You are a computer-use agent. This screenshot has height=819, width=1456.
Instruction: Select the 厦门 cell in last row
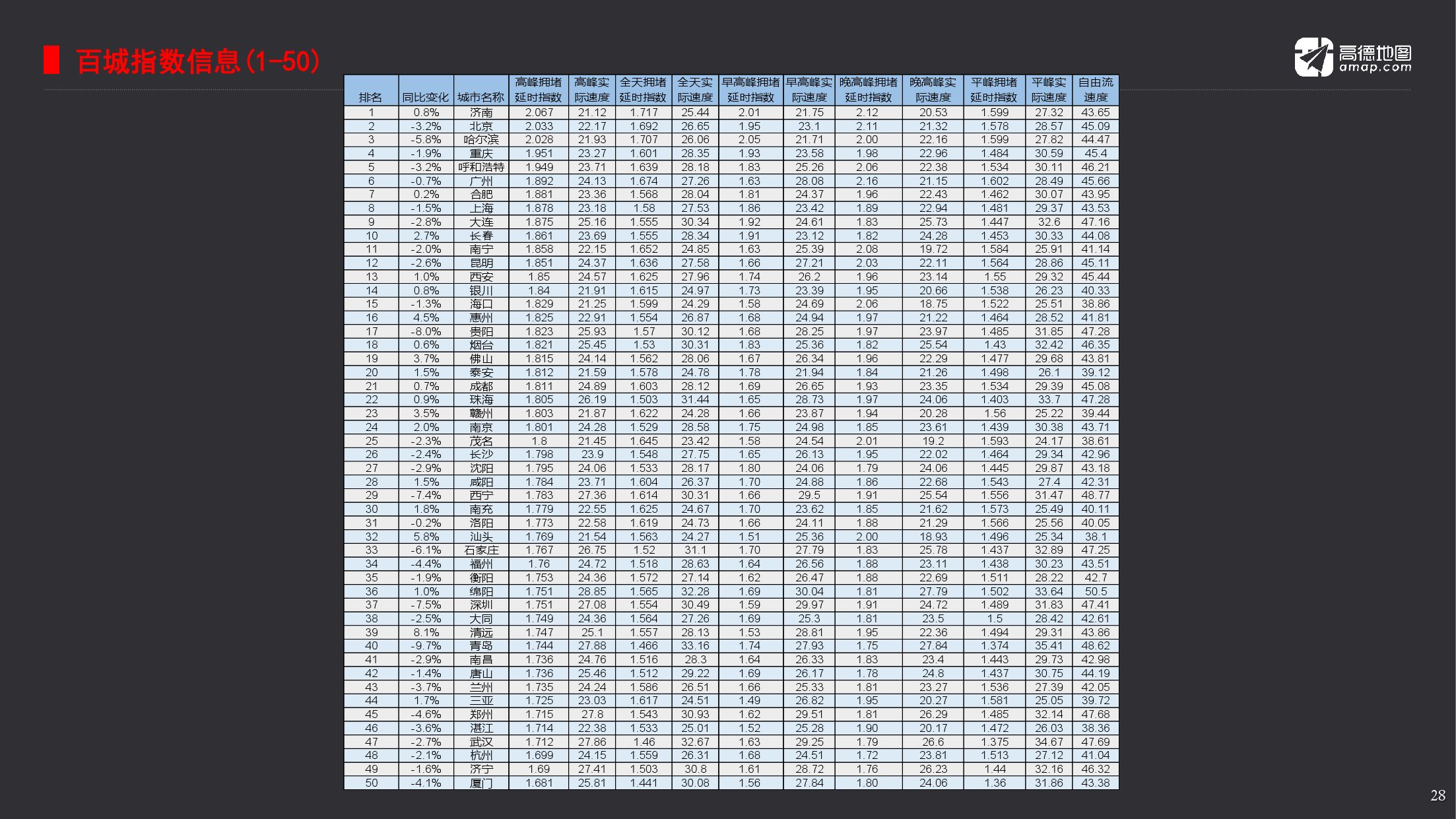pyautogui.click(x=481, y=783)
